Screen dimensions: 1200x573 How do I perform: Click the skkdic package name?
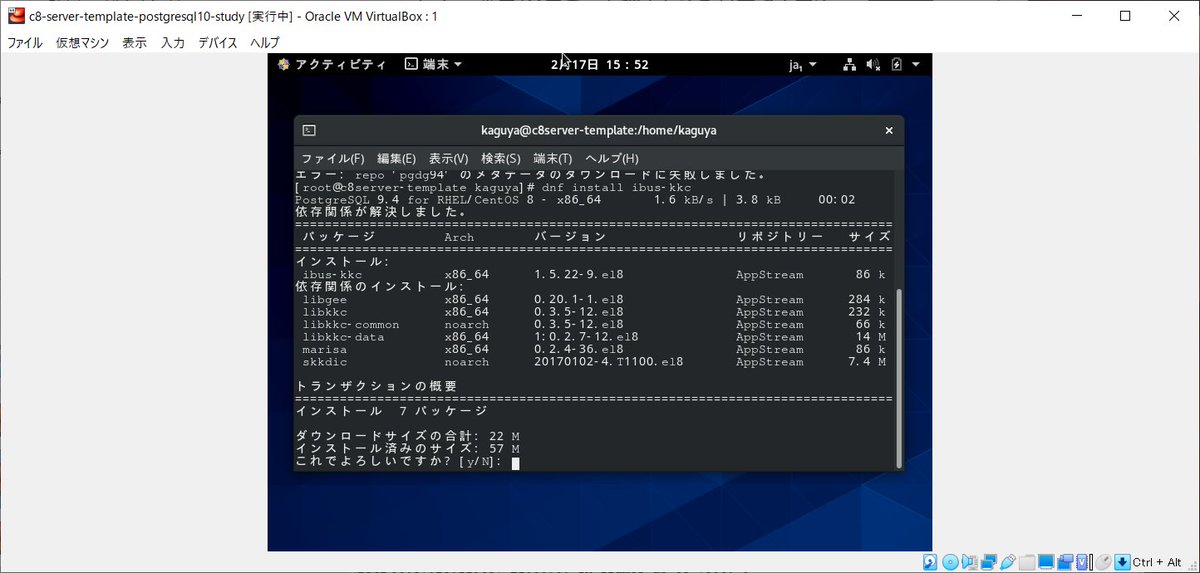pos(325,362)
